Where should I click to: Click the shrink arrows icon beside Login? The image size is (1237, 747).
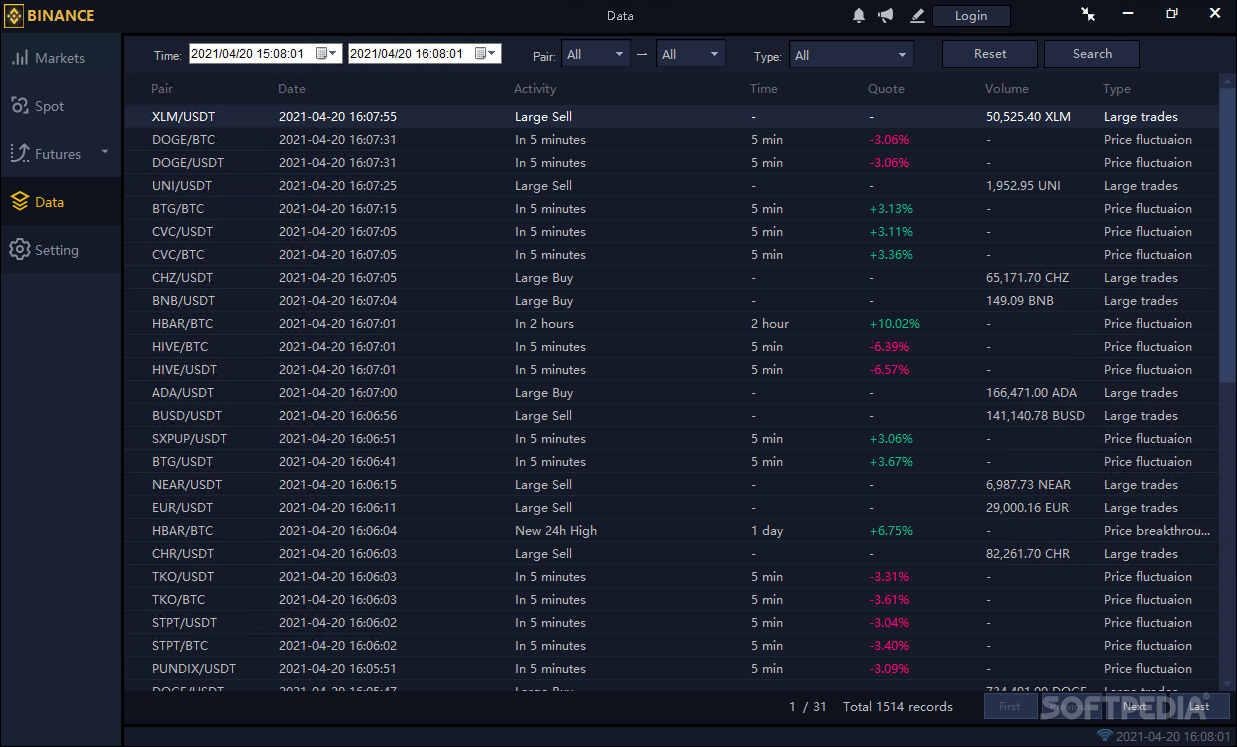tap(1088, 14)
